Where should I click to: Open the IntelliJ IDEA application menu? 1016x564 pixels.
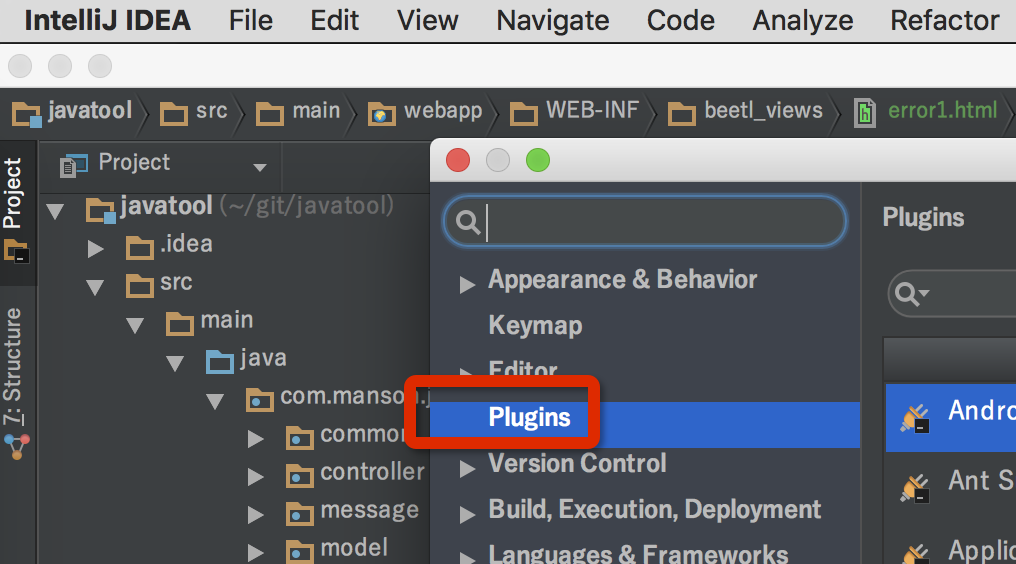(108, 20)
